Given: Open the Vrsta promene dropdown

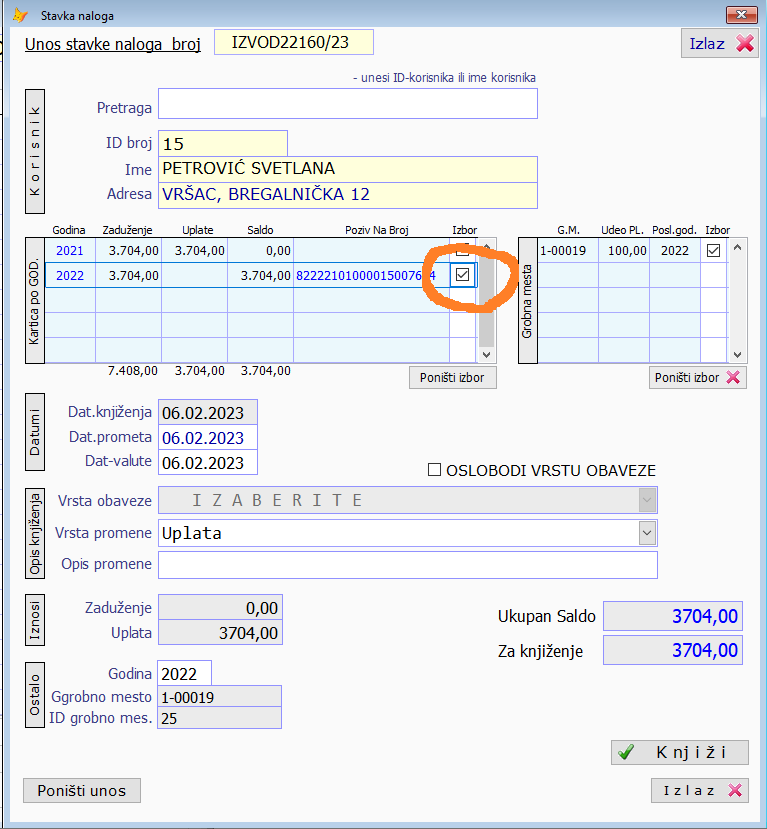Looking at the screenshot, I should 647,533.
